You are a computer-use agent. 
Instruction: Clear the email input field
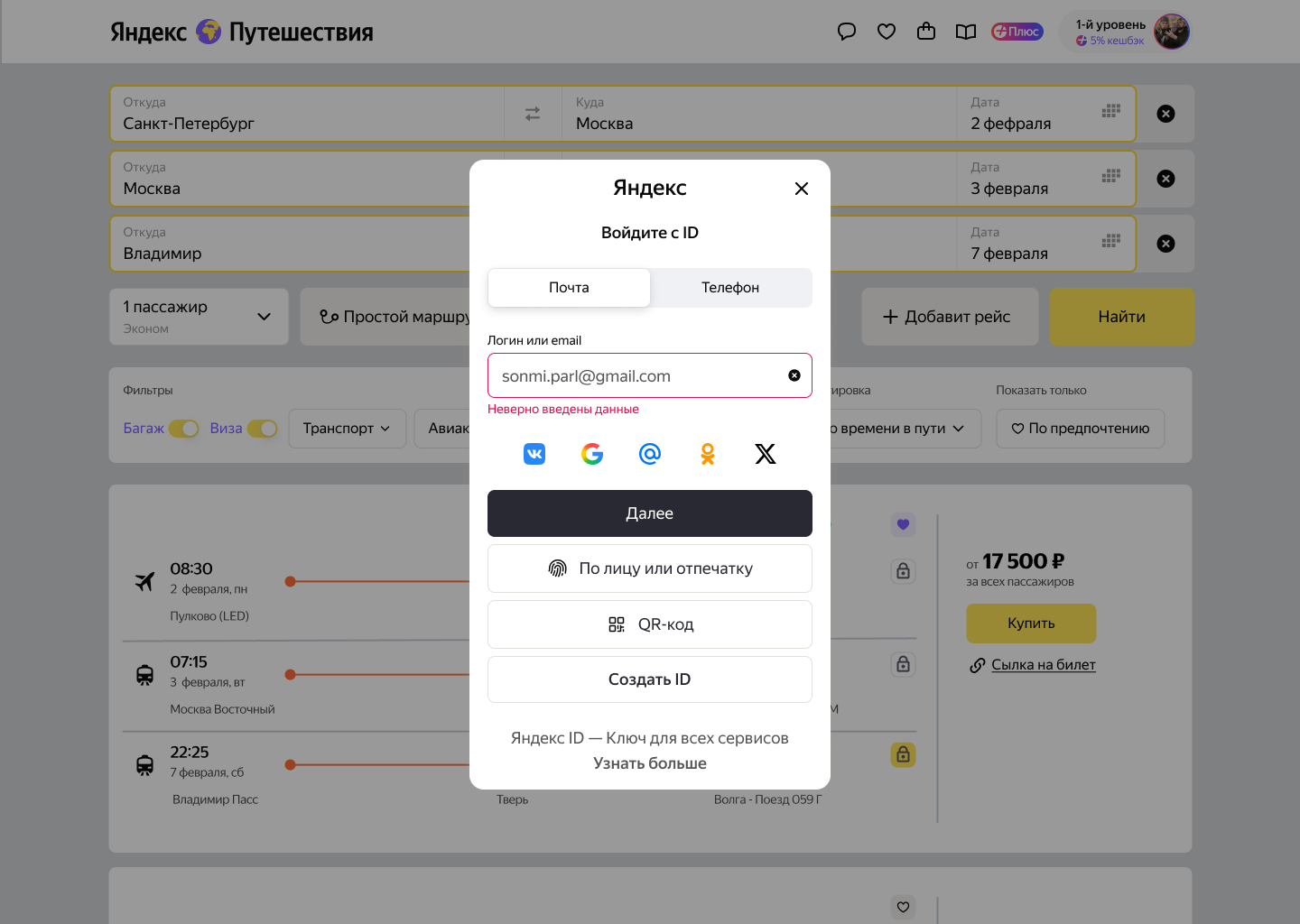point(794,375)
